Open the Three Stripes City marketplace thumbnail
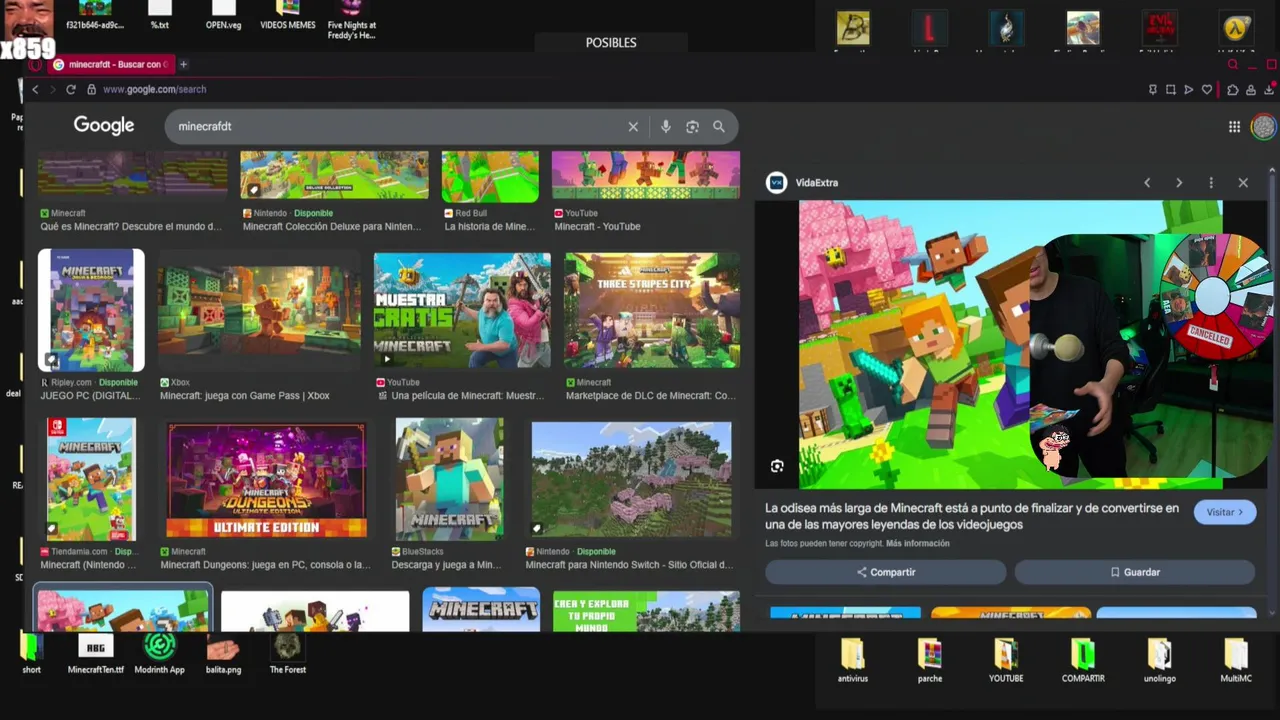 (652, 310)
